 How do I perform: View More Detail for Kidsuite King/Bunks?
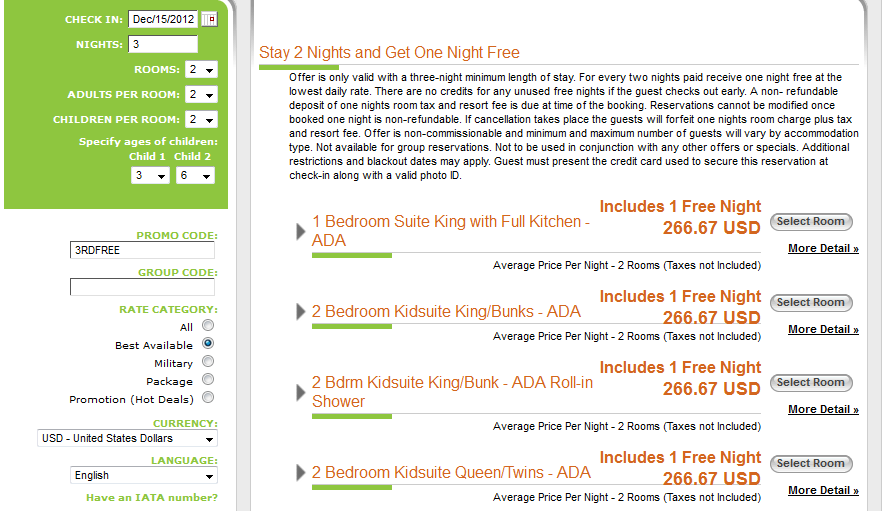[823, 329]
